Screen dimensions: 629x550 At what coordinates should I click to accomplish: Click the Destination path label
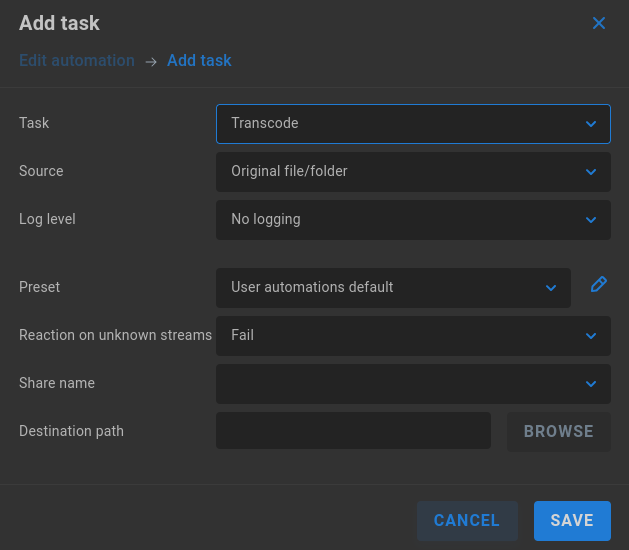click(71, 431)
